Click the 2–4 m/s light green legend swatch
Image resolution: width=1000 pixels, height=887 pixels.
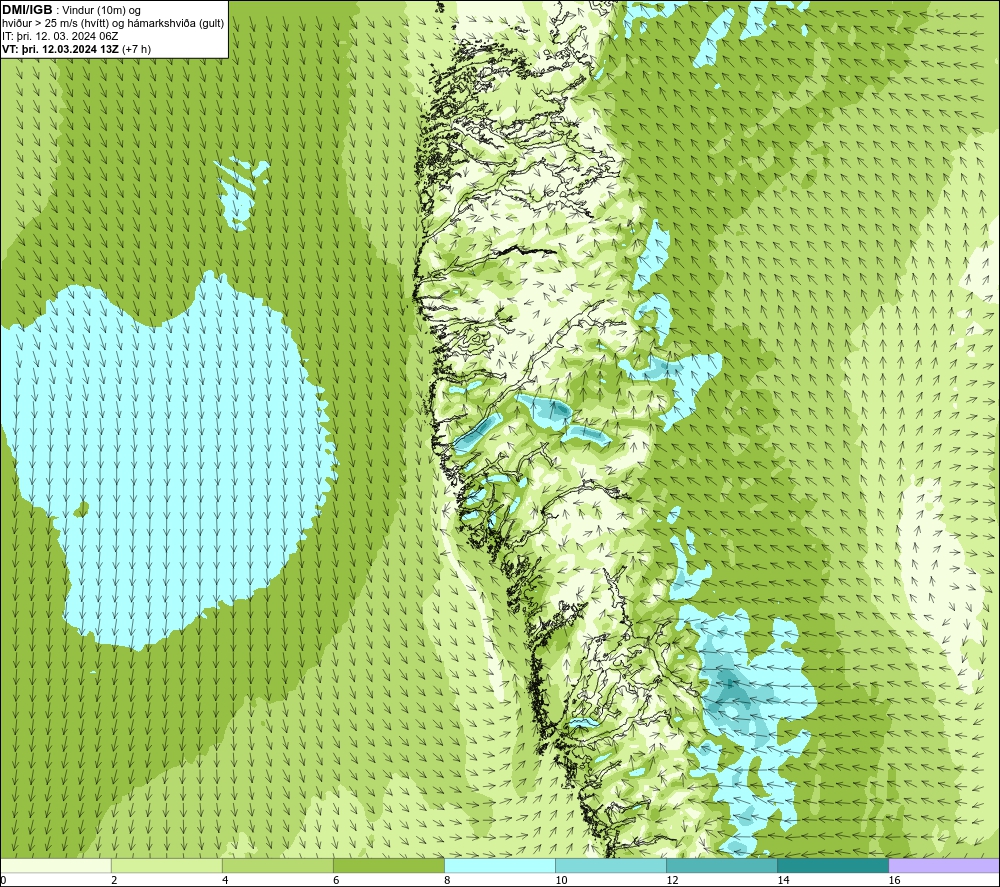(x=167, y=865)
